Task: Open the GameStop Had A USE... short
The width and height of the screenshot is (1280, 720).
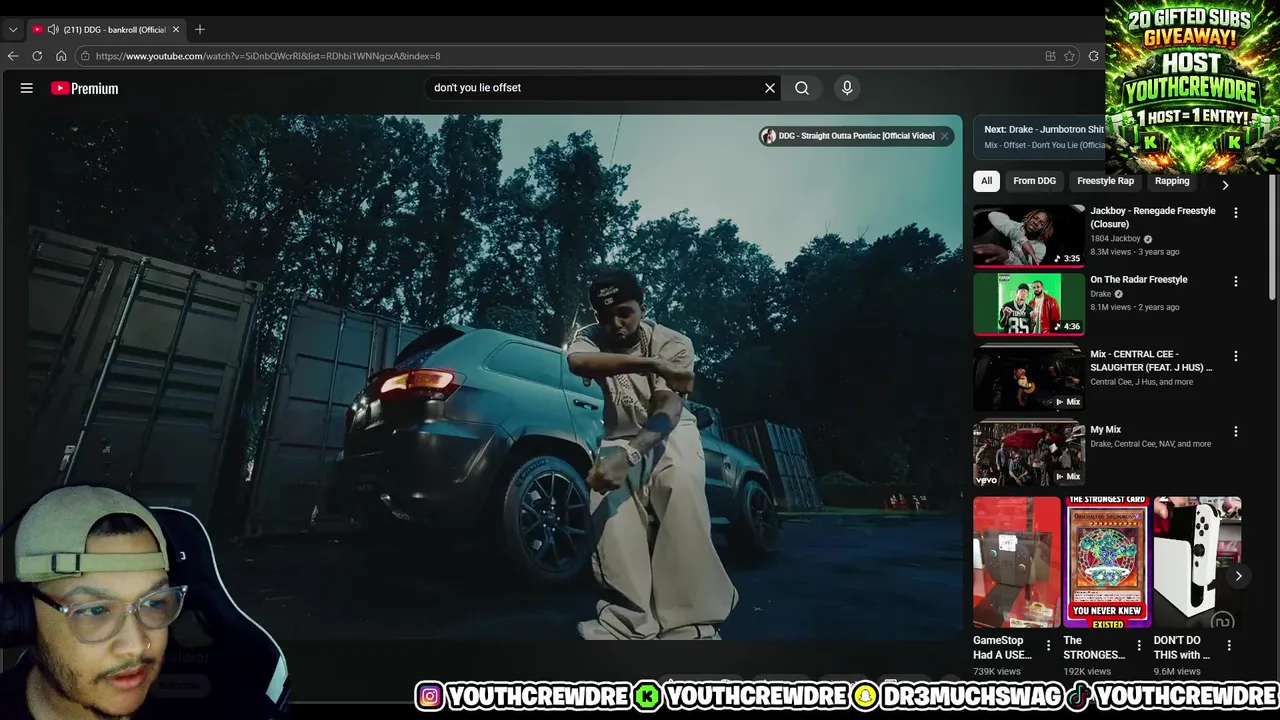Action: 1016,562
